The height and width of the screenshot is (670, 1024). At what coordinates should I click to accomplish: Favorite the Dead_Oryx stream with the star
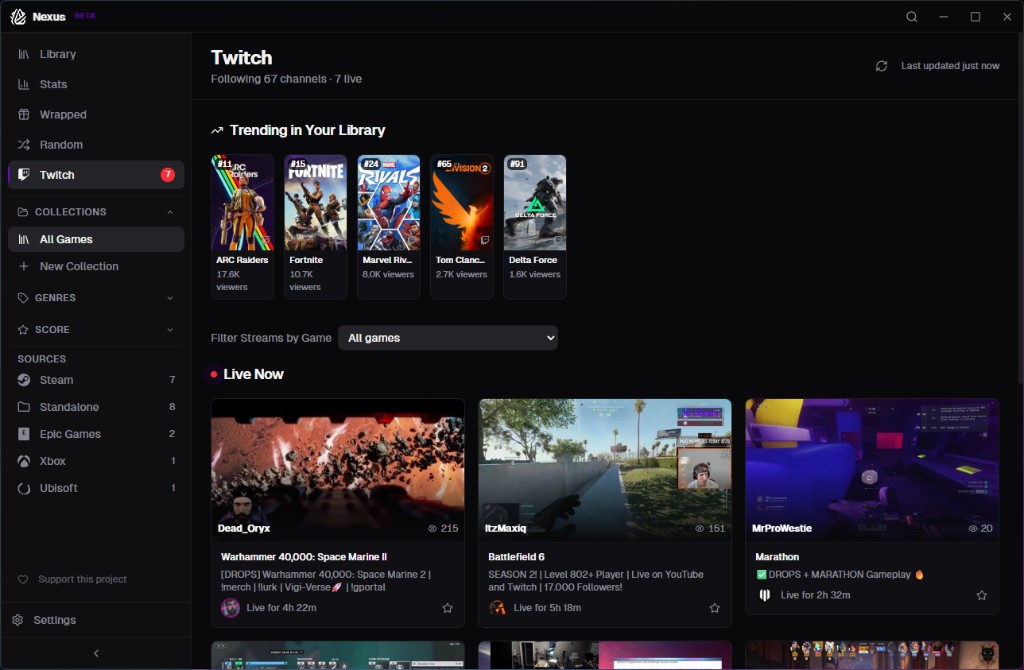coord(447,607)
